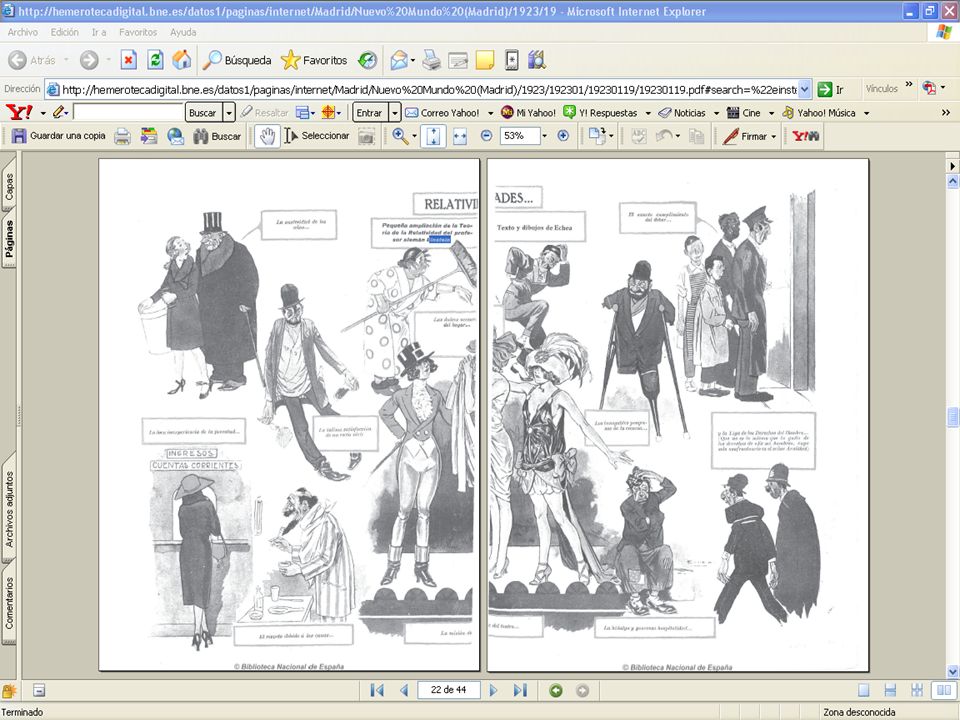Open the Archivo menu
This screenshot has height=720, width=960.
(23, 32)
